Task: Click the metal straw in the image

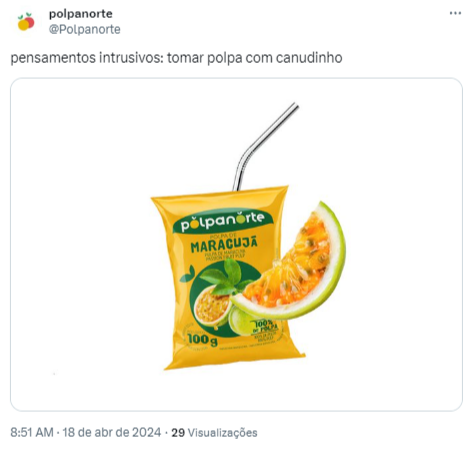Action: pyautogui.click(x=264, y=145)
